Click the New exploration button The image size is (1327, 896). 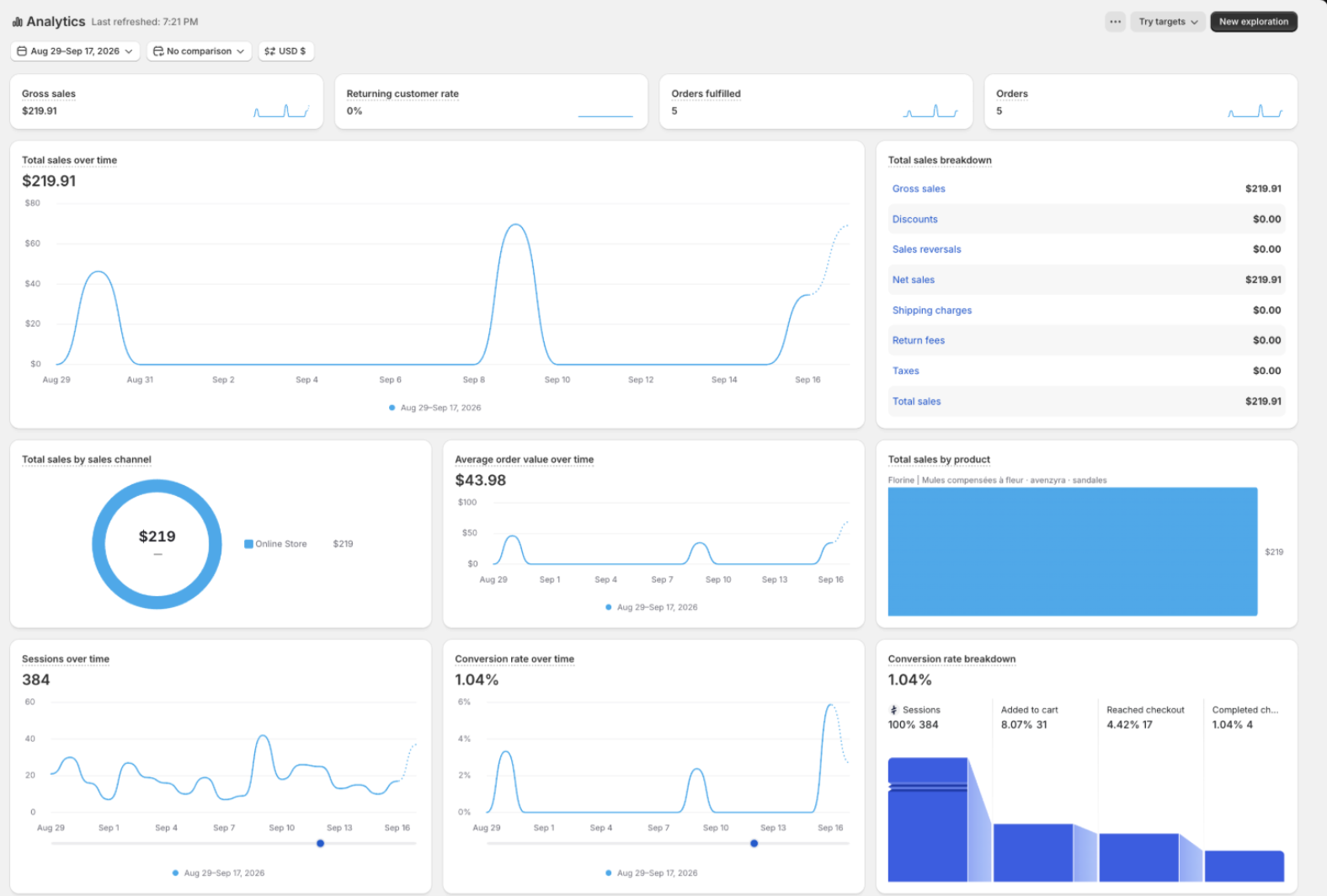pos(1254,22)
